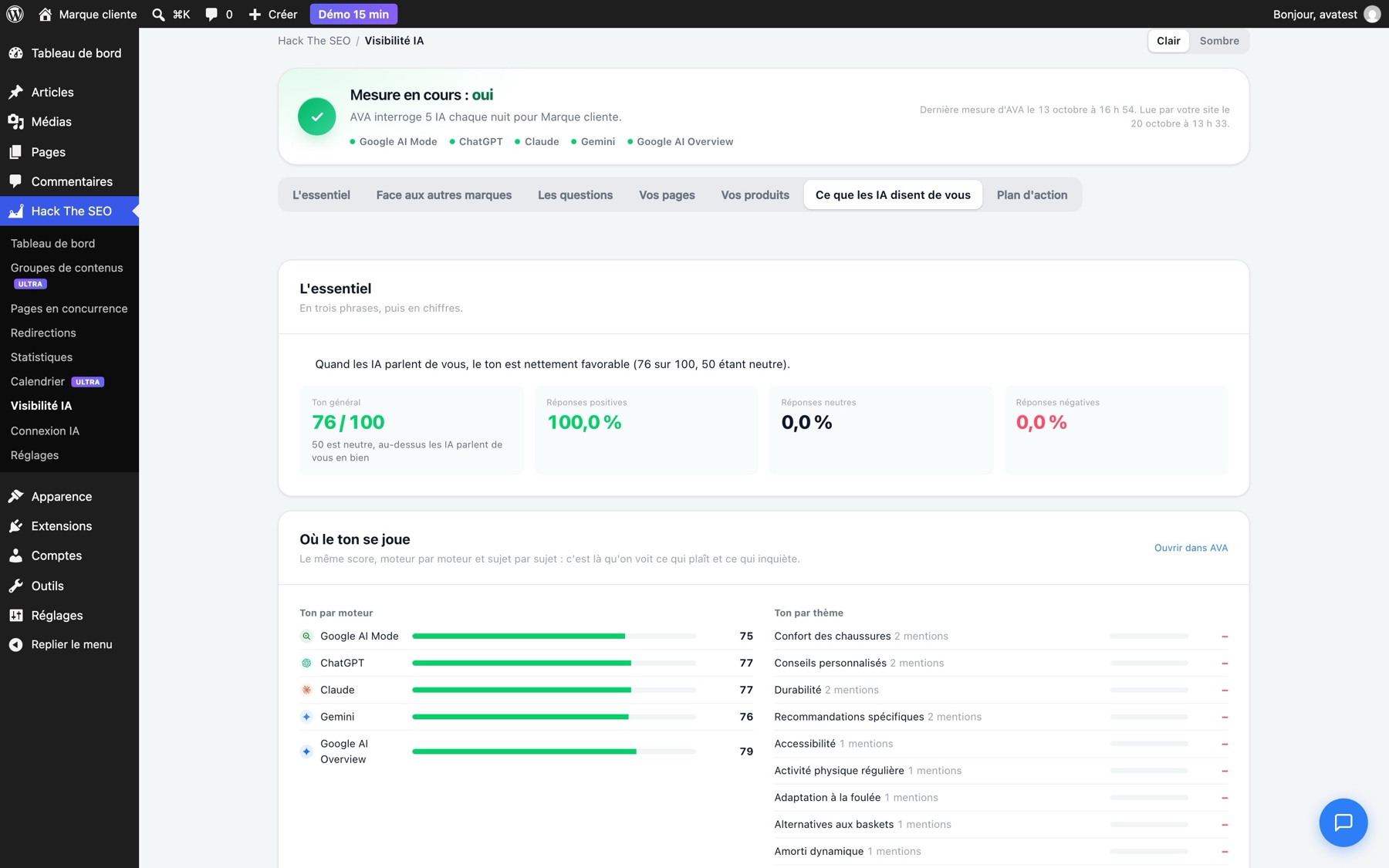The height and width of the screenshot is (868, 1389).
Task: Click the Pages icon in sidebar
Action: (x=15, y=152)
